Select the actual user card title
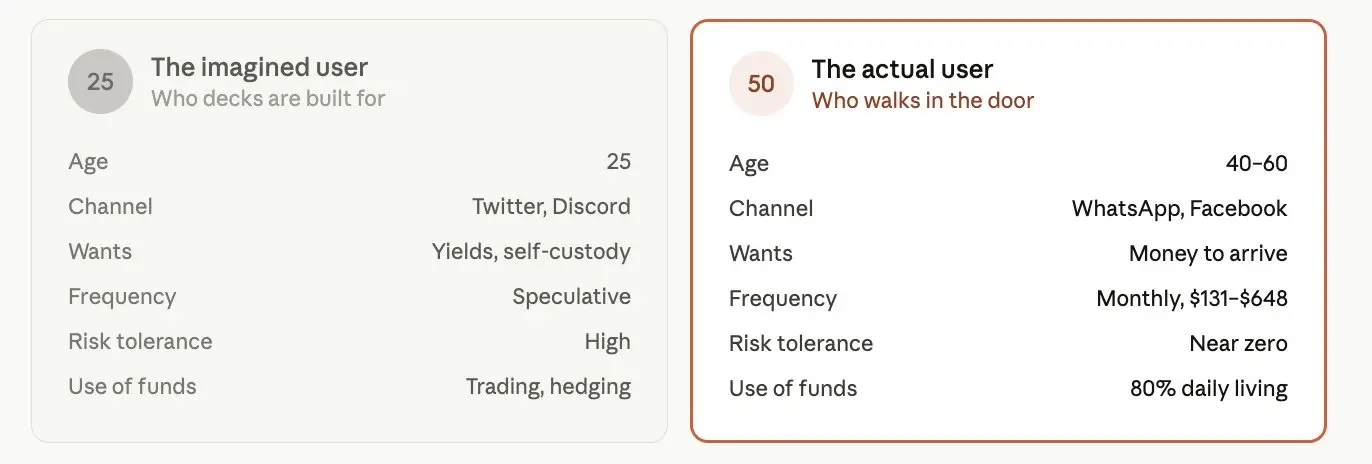 [902, 70]
